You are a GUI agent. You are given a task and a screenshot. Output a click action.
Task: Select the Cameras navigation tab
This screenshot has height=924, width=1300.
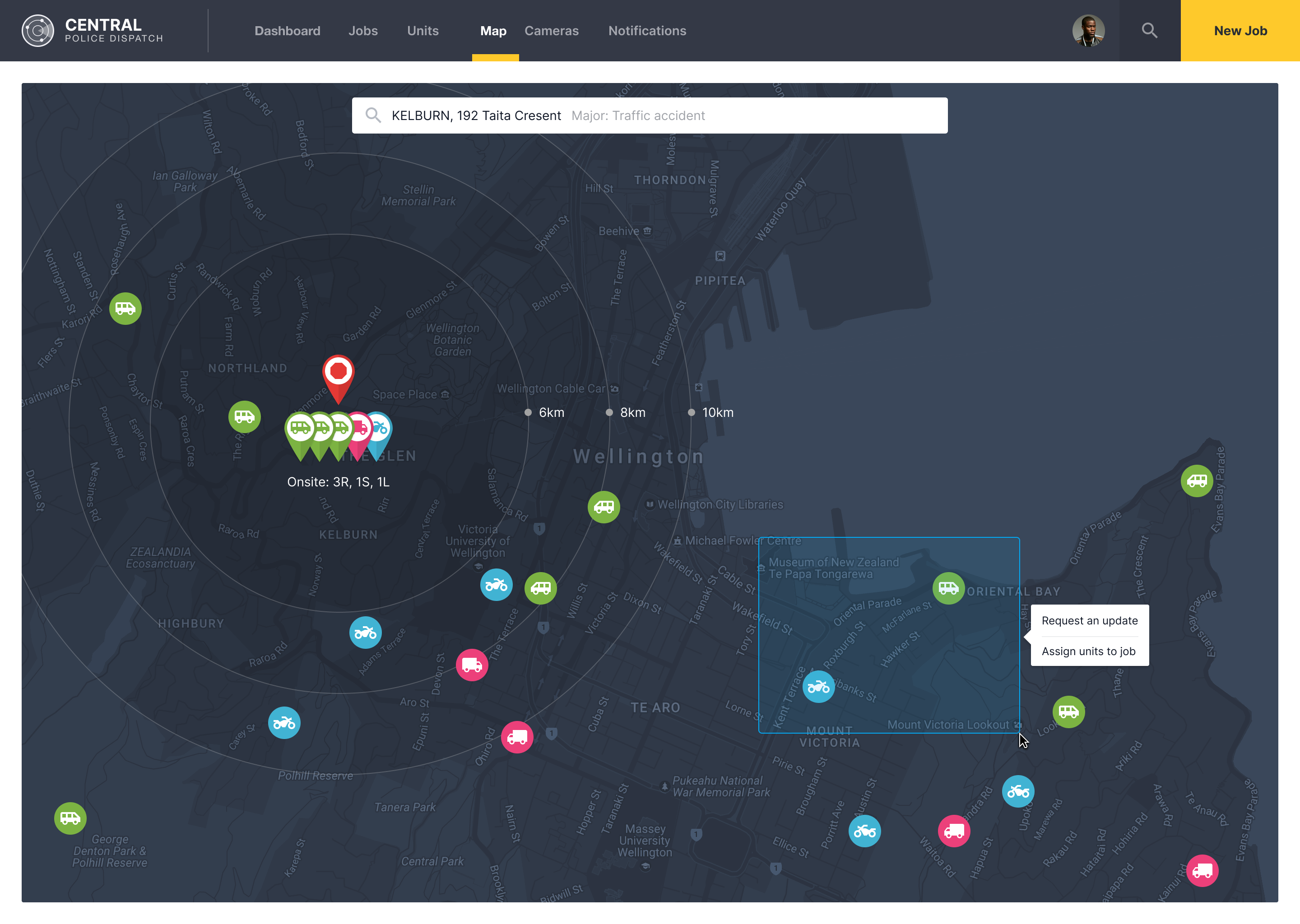(552, 30)
